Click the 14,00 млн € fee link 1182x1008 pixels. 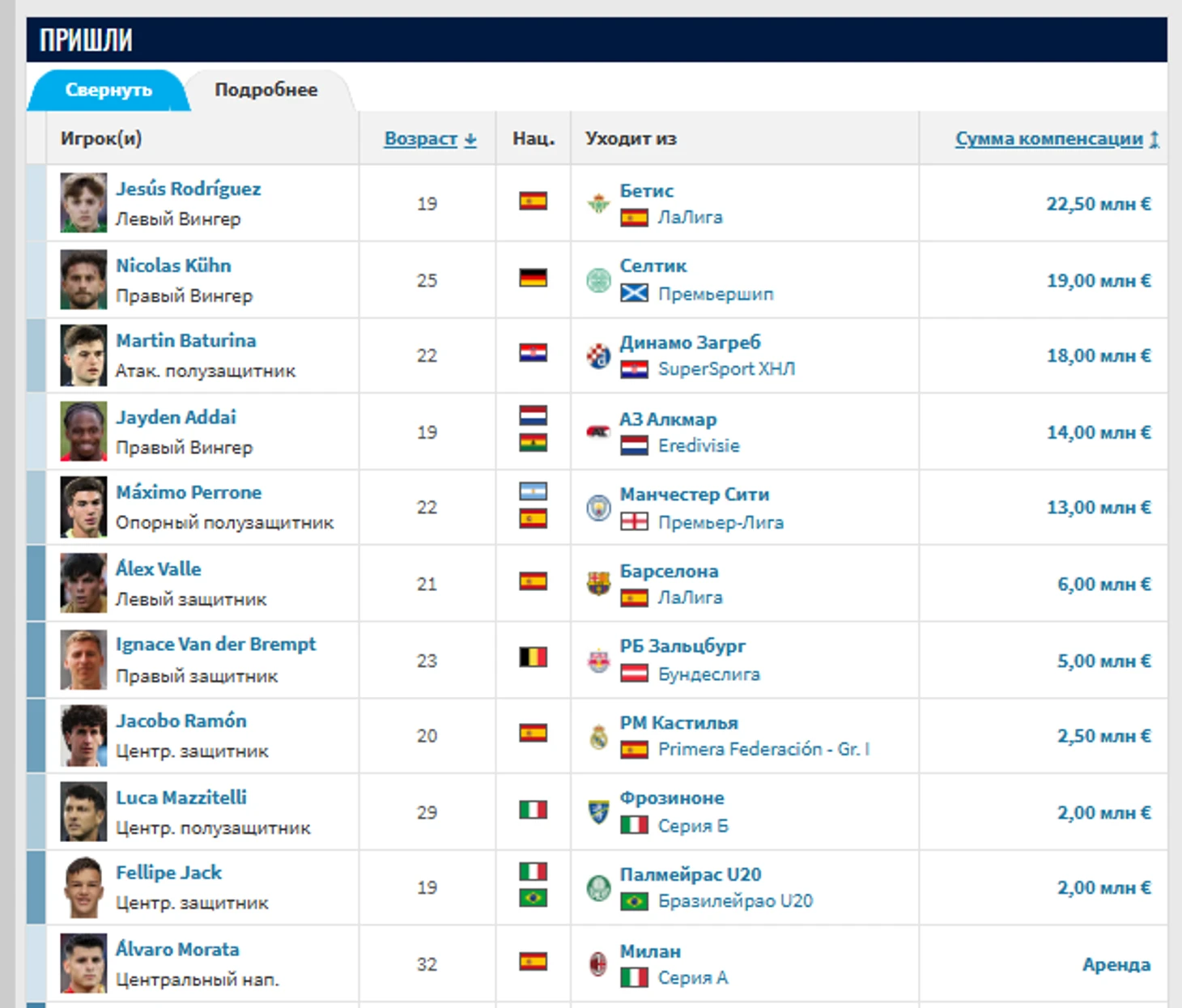(1099, 432)
